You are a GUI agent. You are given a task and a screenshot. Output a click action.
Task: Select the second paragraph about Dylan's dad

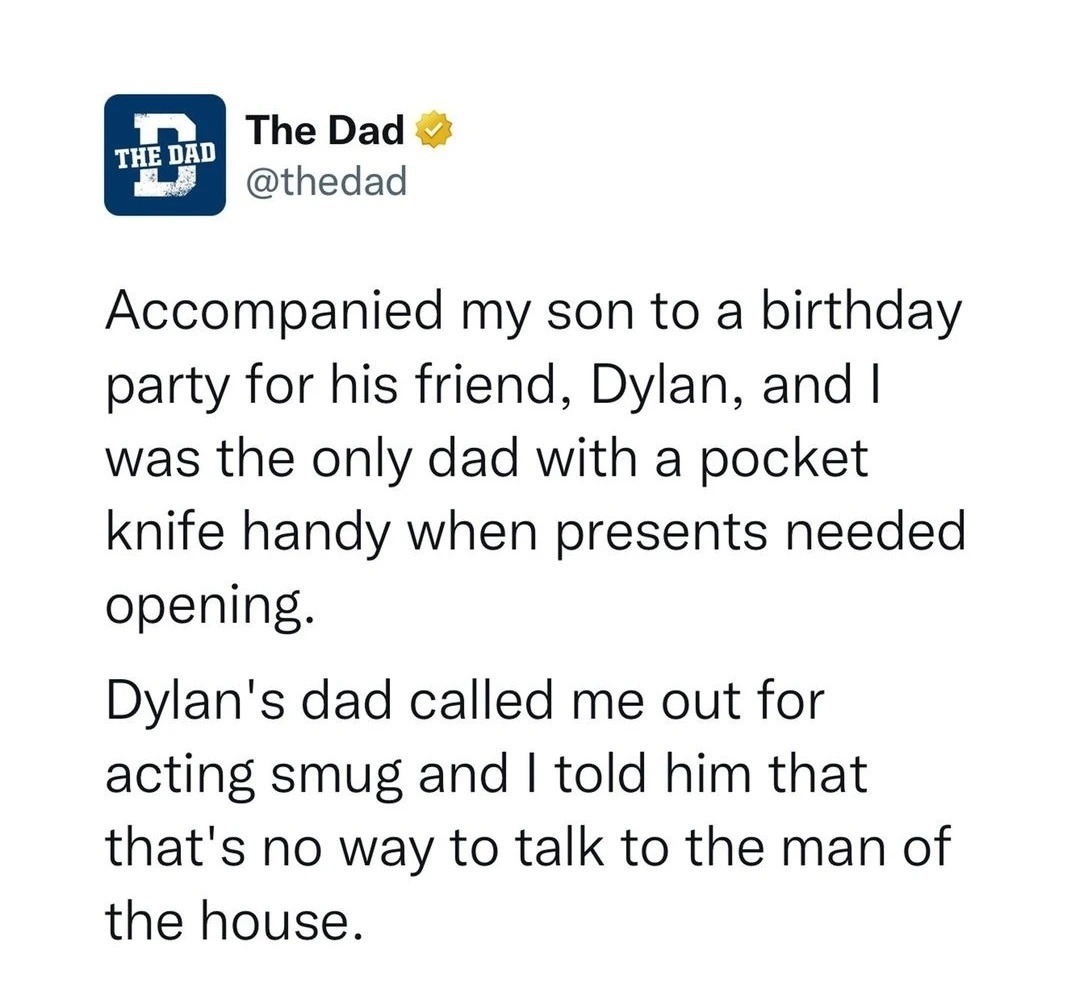click(528, 810)
